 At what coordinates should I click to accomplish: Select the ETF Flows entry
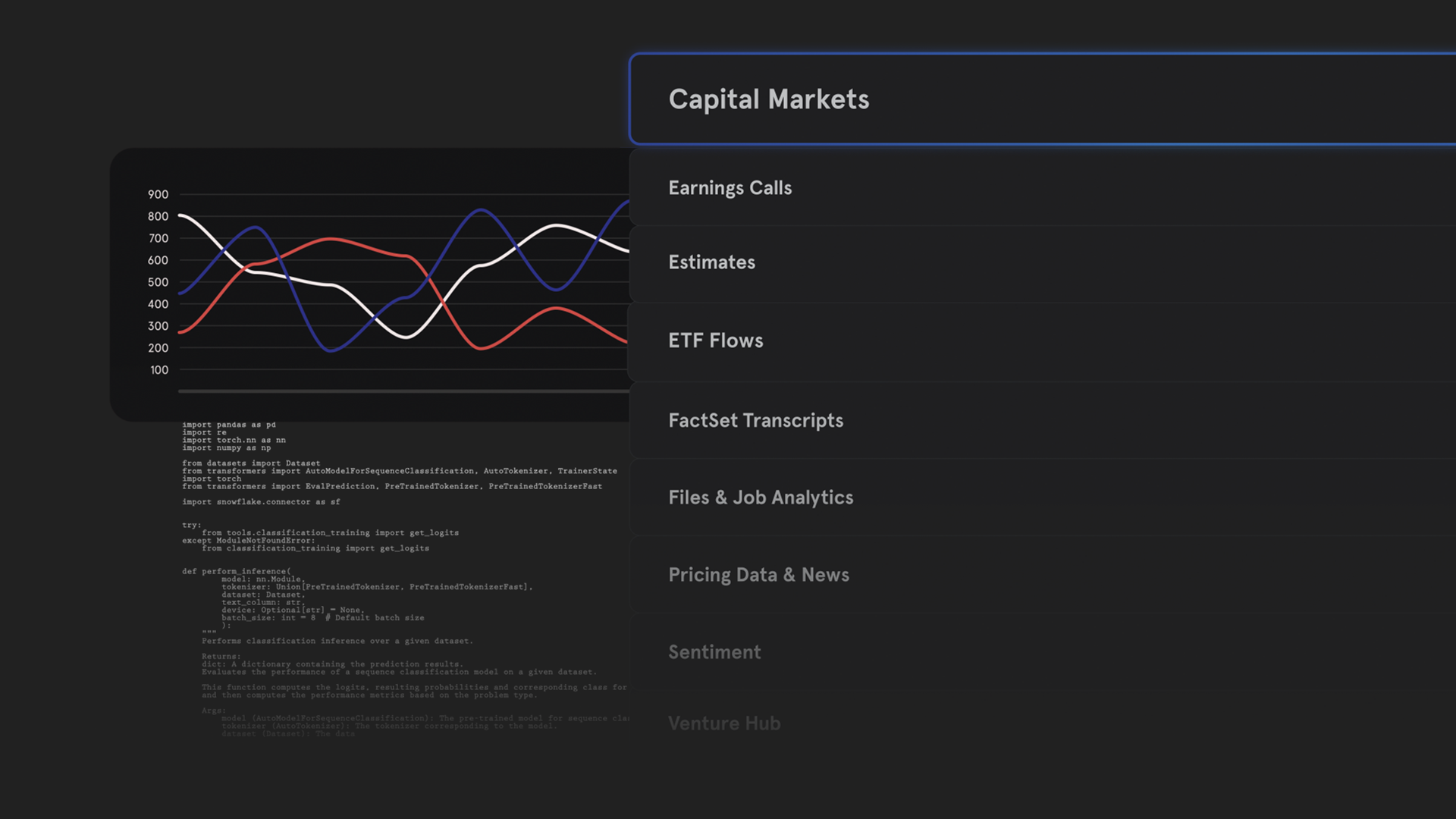(x=1043, y=340)
